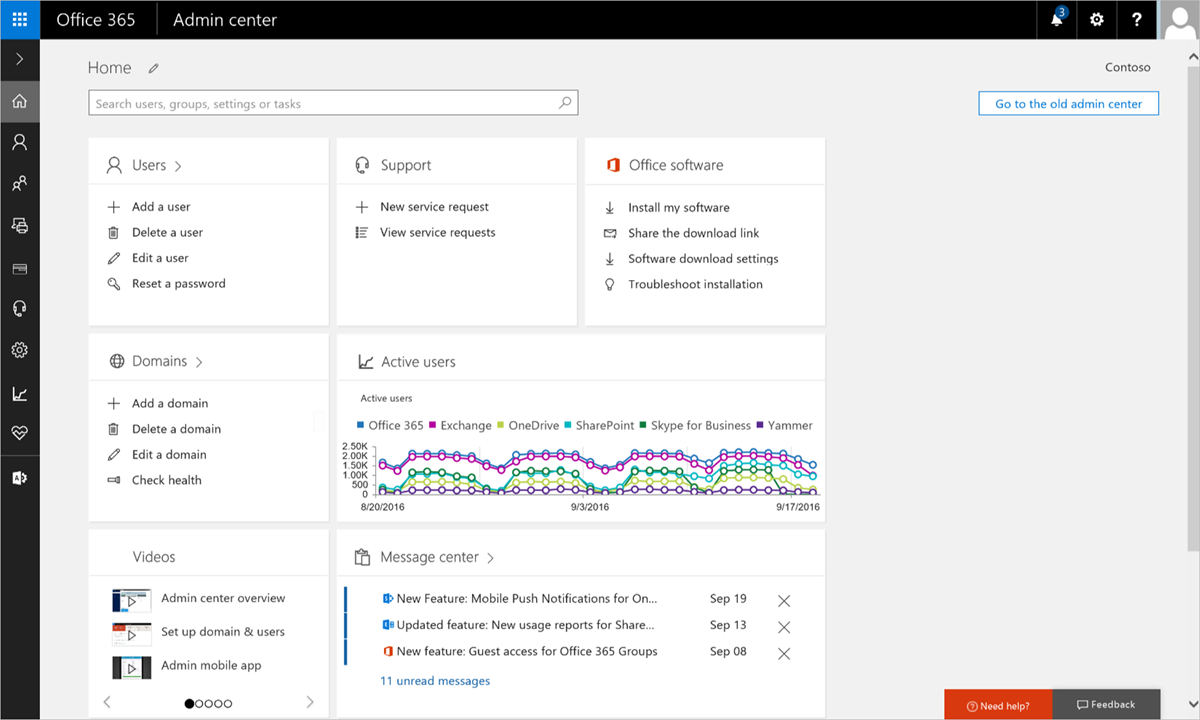Click the Home icon in the left sidebar
Image resolution: width=1200 pixels, height=720 pixels.
[x=20, y=100]
